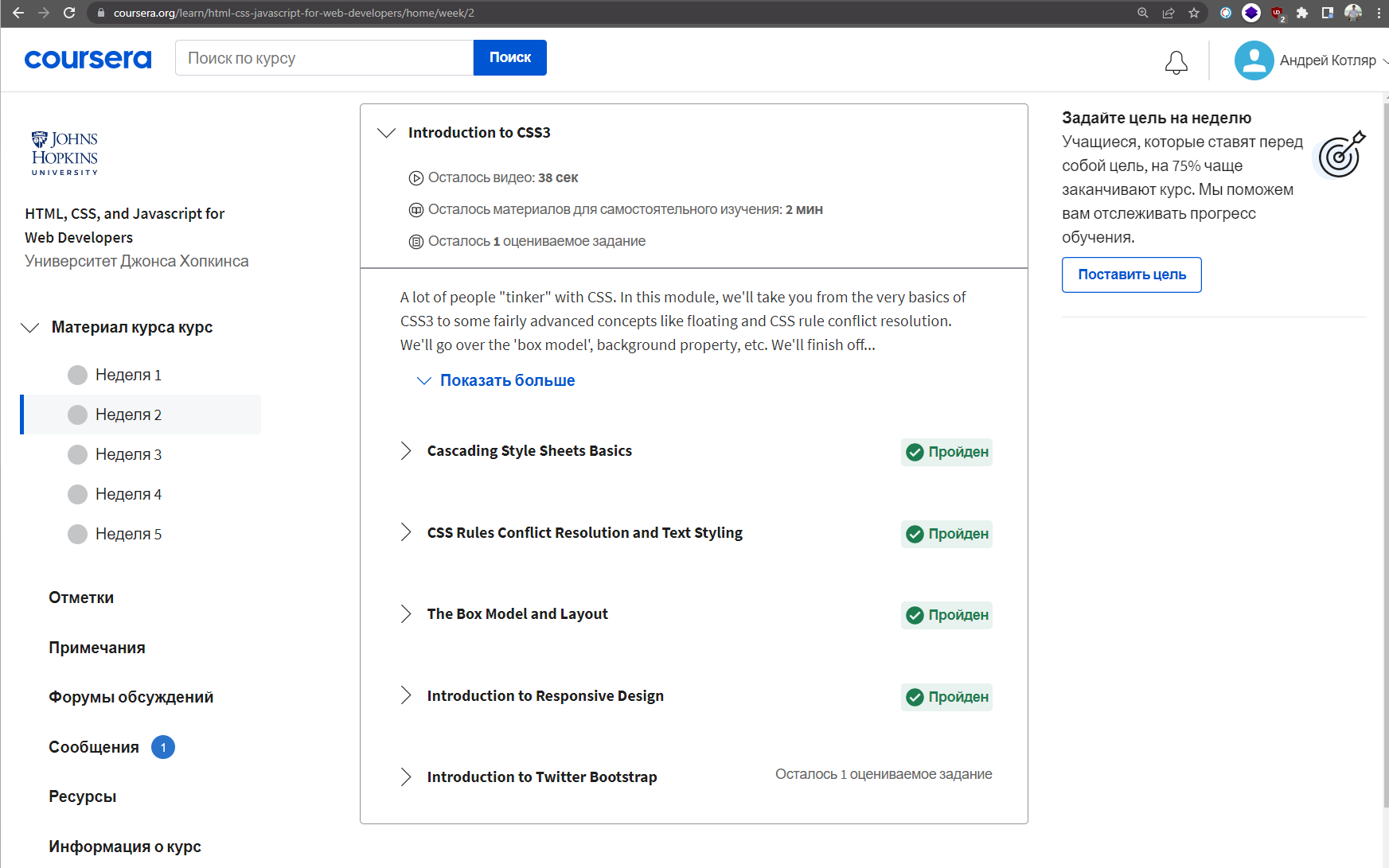This screenshot has width=1389, height=868.
Task: Focus the Поиск по курсу search field
Action: click(325, 57)
